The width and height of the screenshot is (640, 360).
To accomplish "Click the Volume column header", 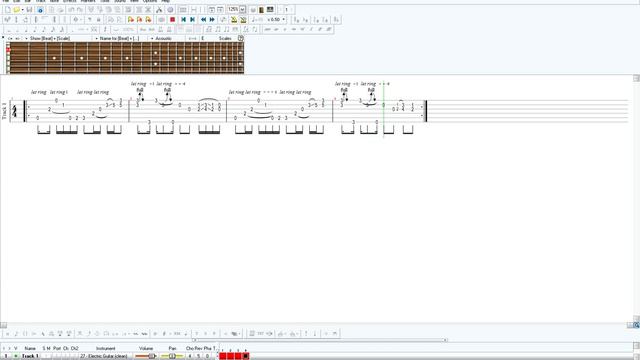I will (x=146, y=348).
